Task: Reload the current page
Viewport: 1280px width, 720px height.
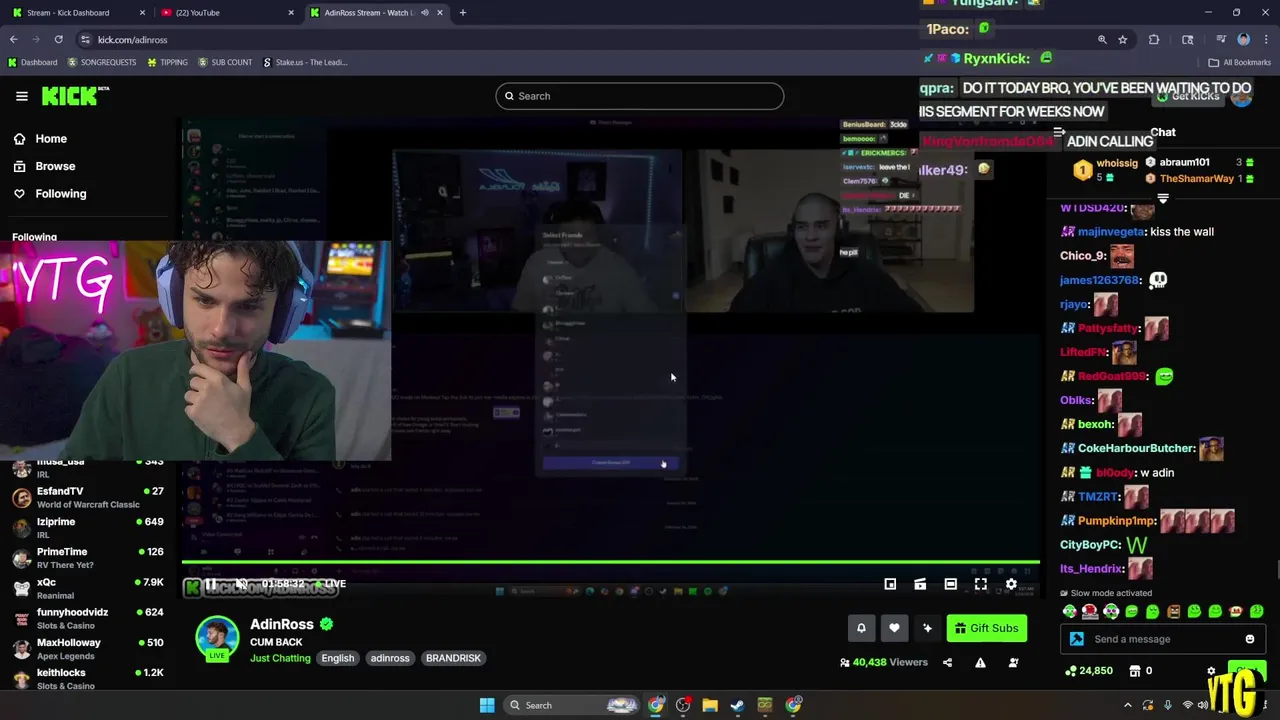Action: [x=59, y=39]
